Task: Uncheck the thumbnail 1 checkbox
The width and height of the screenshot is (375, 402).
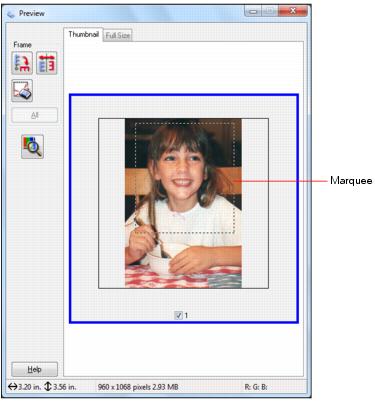Action: pos(178,315)
